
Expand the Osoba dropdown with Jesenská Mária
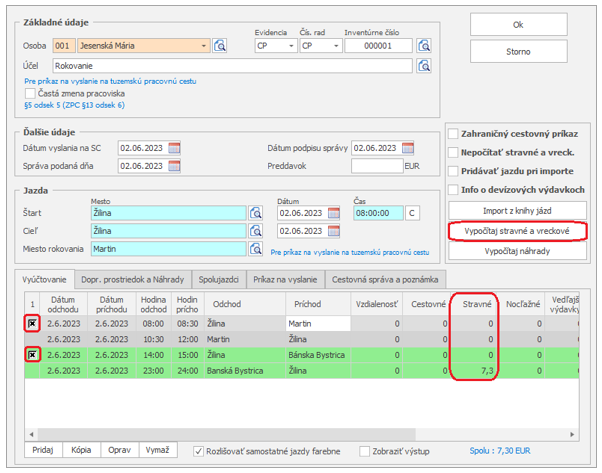tap(205, 45)
